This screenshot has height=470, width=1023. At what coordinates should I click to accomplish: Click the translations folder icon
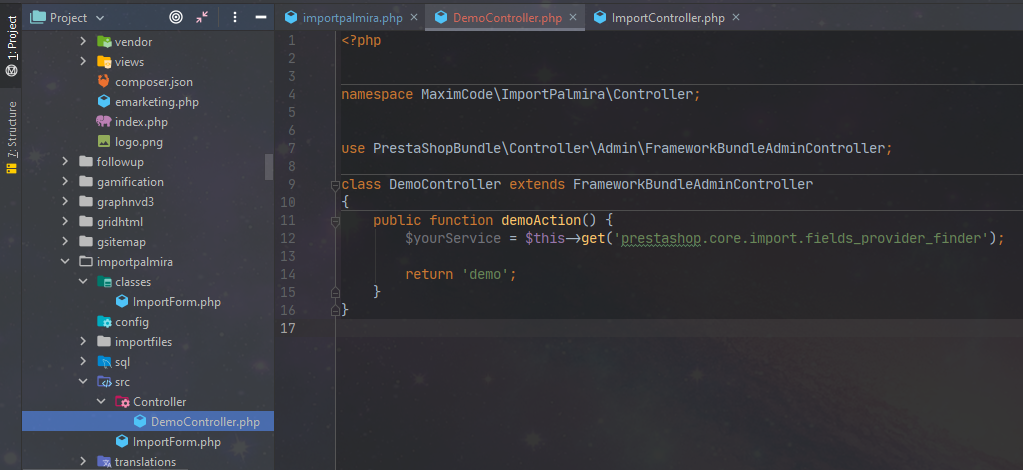[104, 462]
